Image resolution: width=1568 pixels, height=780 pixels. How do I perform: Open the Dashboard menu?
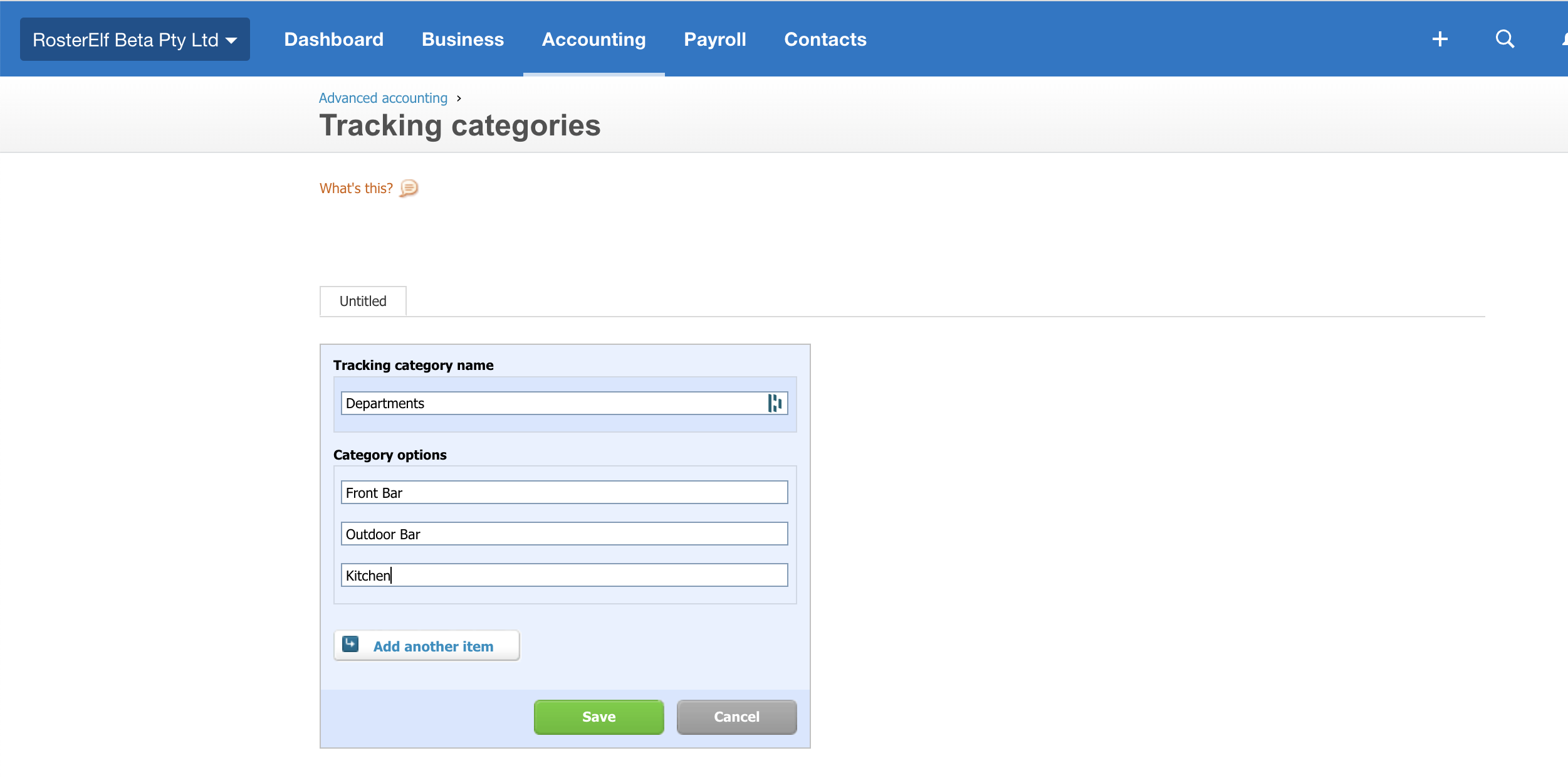click(333, 39)
